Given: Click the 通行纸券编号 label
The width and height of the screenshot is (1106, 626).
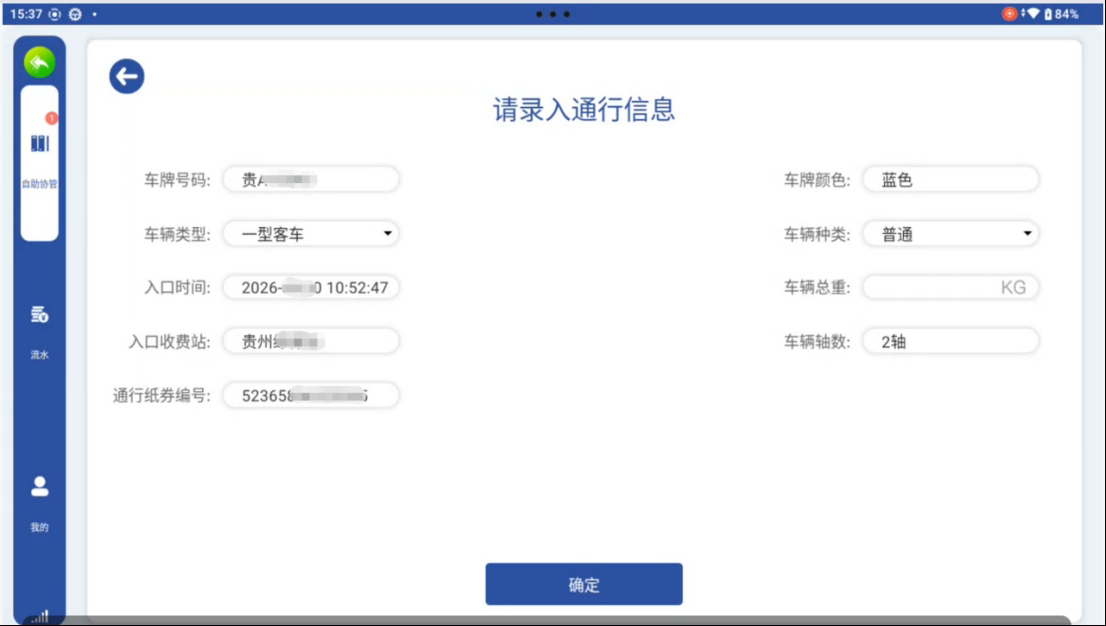Looking at the screenshot, I should [162, 396].
